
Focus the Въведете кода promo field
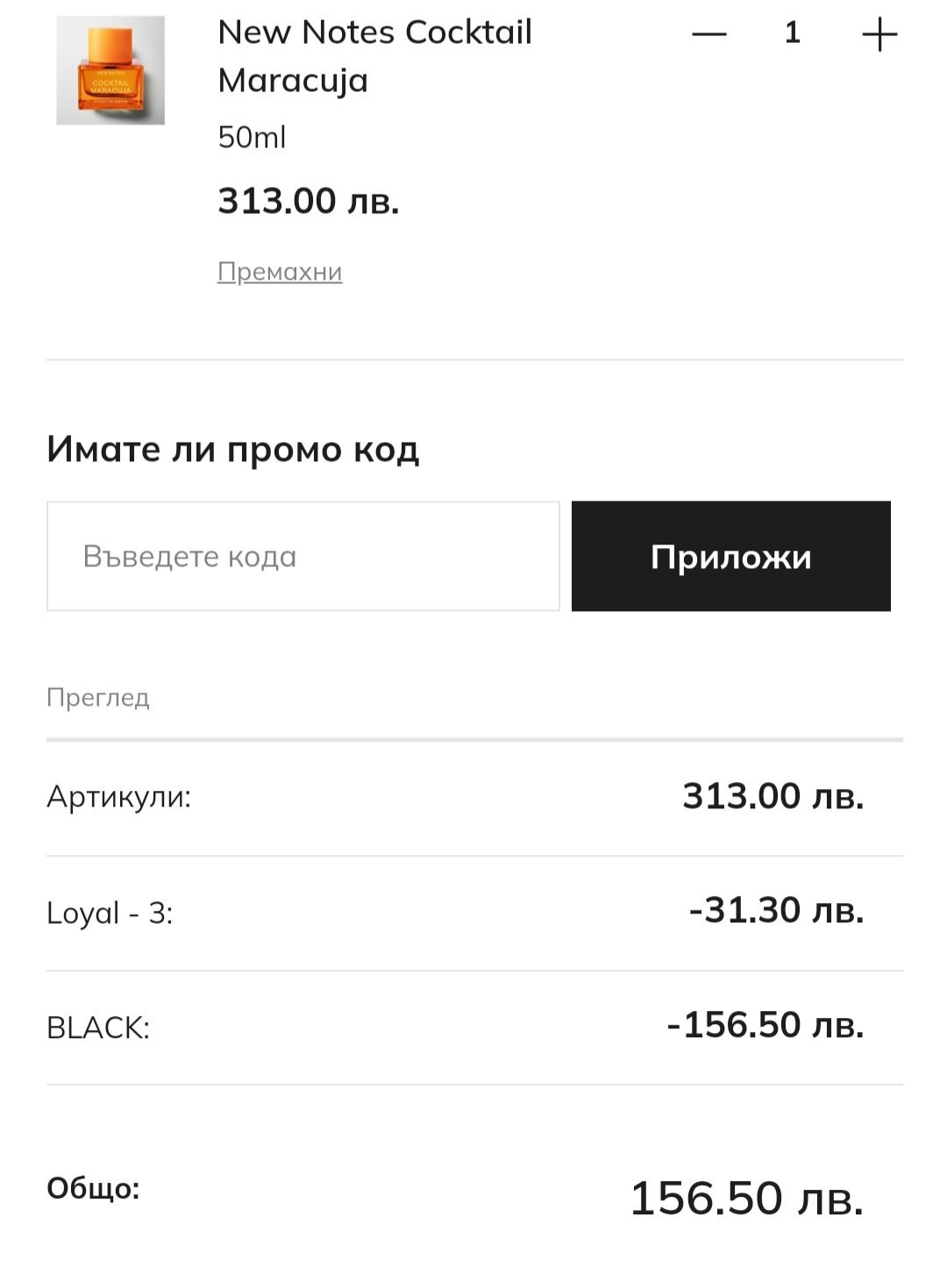[303, 556]
